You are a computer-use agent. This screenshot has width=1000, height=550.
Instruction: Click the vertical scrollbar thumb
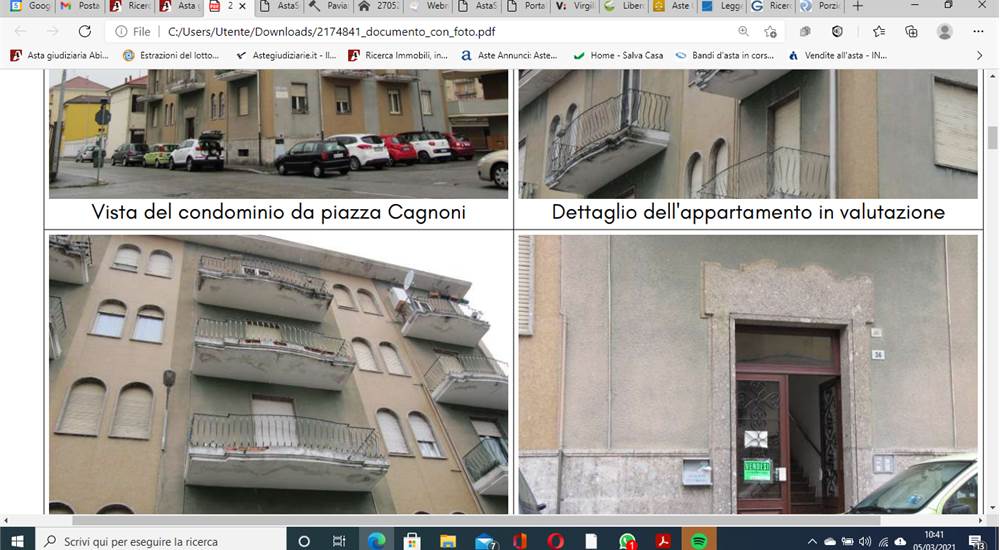pyautogui.click(x=992, y=137)
